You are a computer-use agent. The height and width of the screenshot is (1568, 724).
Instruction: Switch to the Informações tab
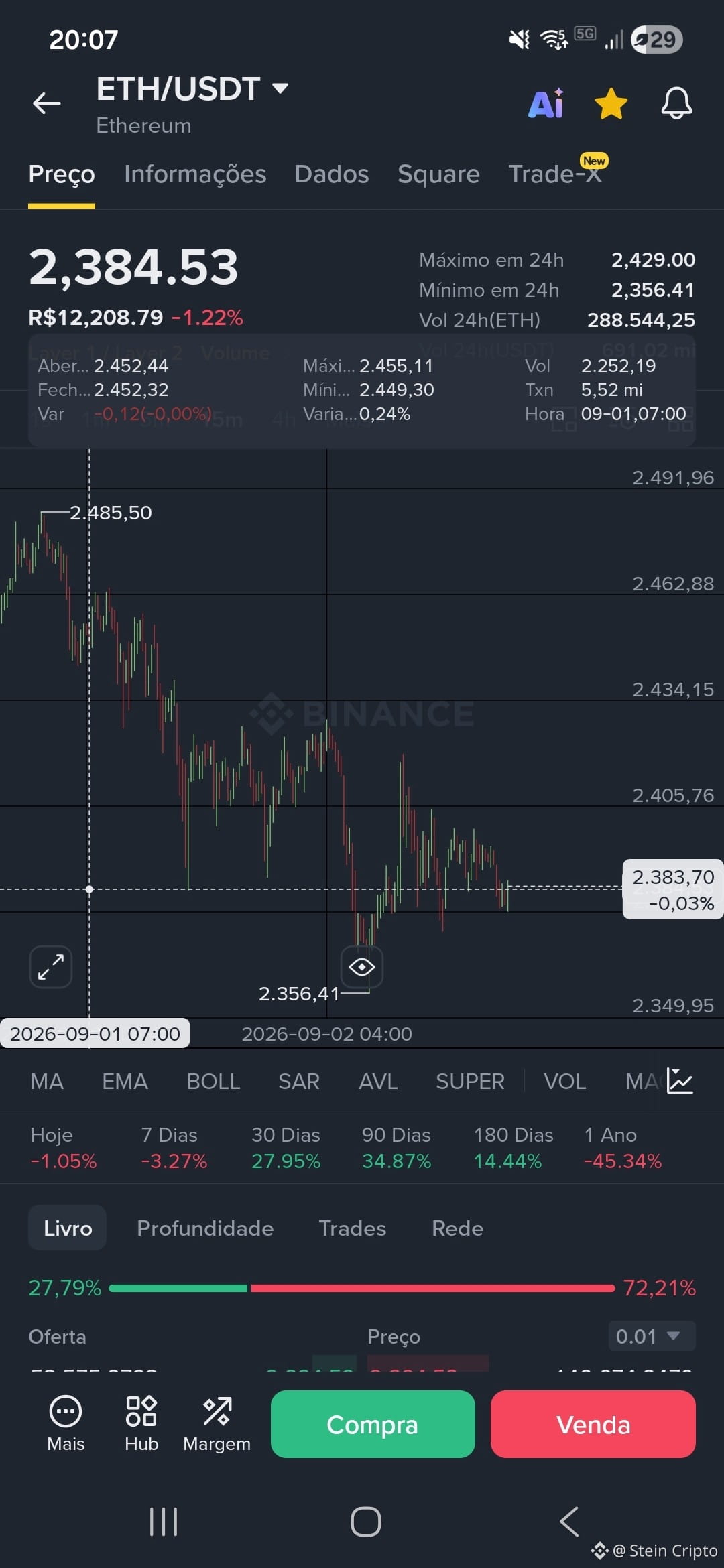pos(195,174)
